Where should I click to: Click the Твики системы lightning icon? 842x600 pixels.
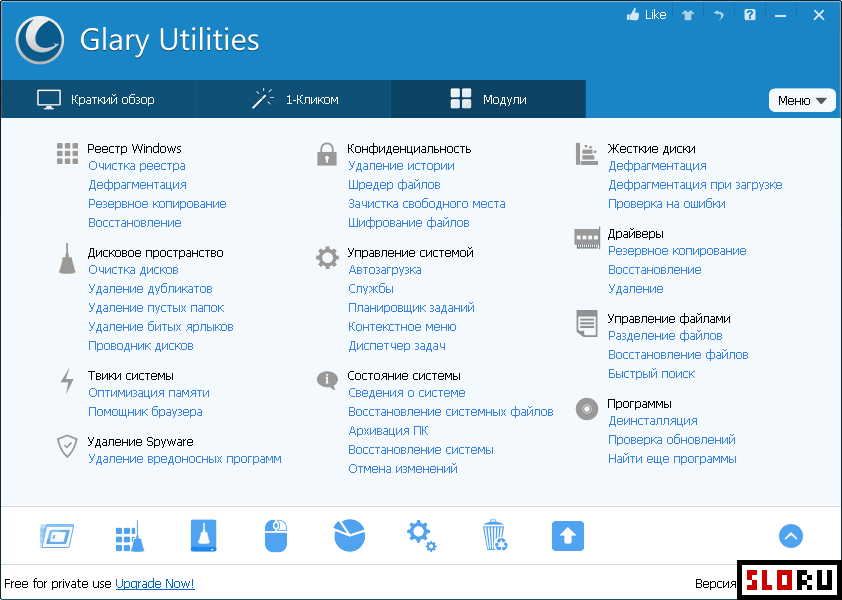pyautogui.click(x=67, y=380)
